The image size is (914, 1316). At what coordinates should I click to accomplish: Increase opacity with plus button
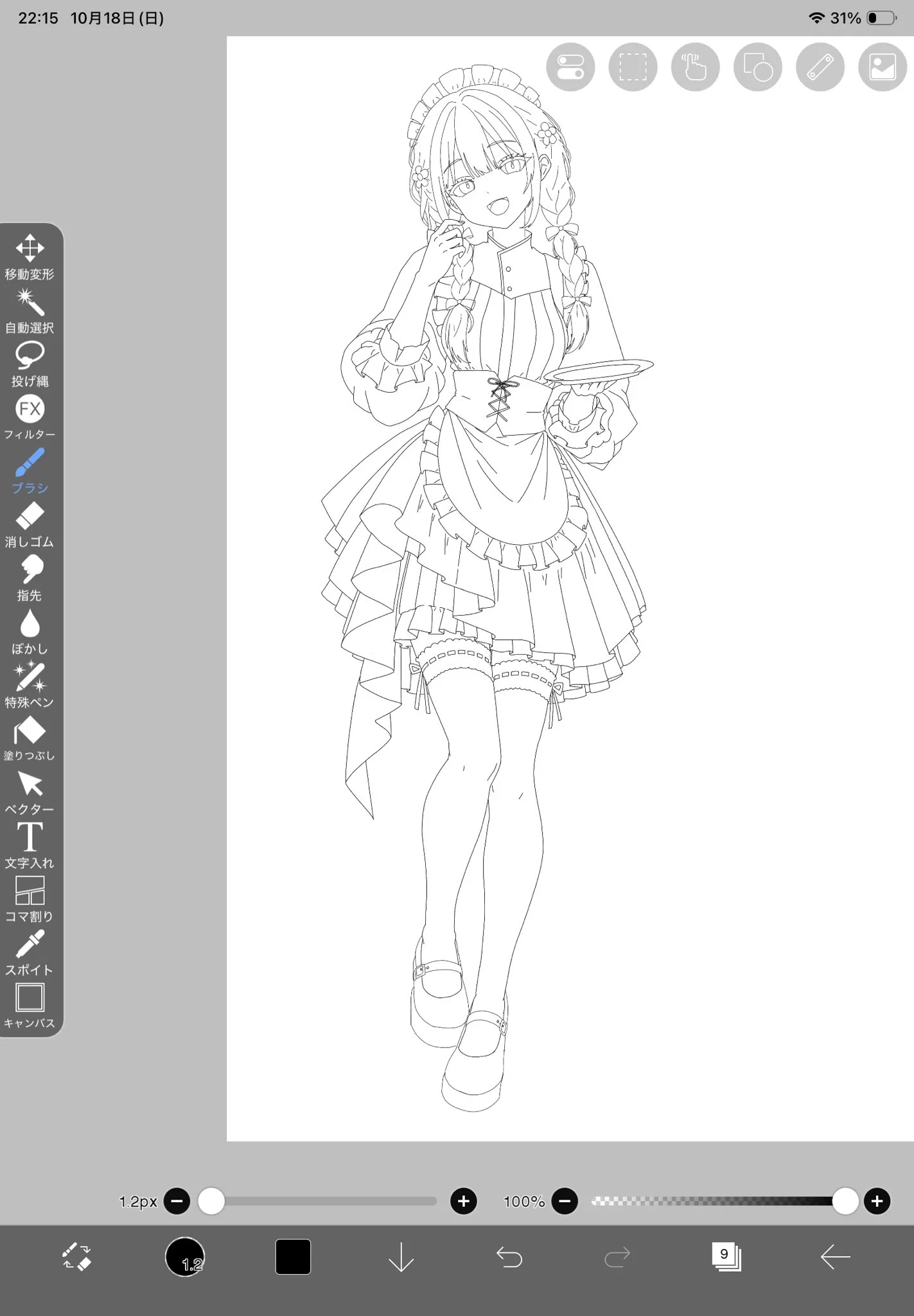point(877,1201)
